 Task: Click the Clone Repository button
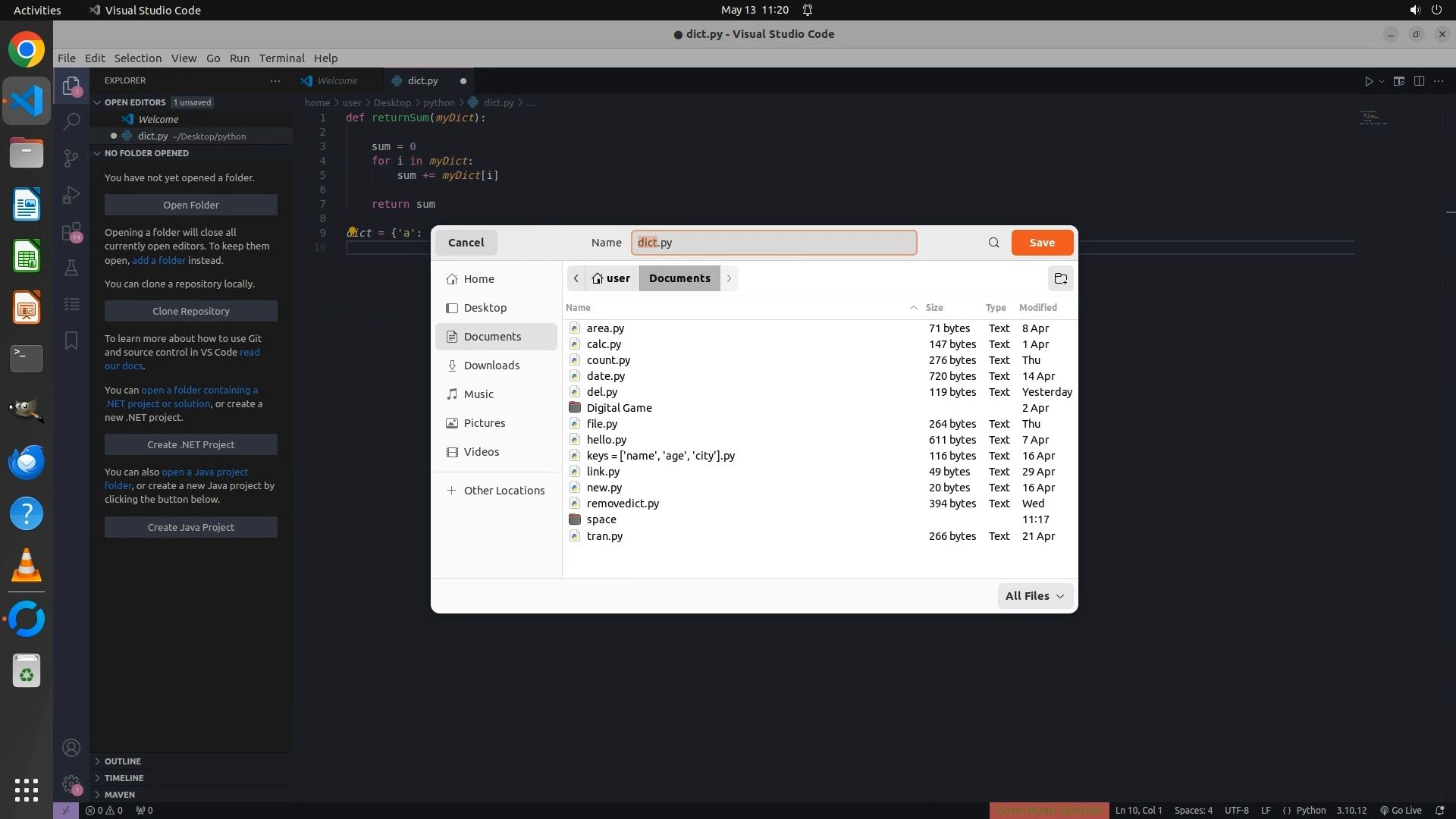click(191, 311)
